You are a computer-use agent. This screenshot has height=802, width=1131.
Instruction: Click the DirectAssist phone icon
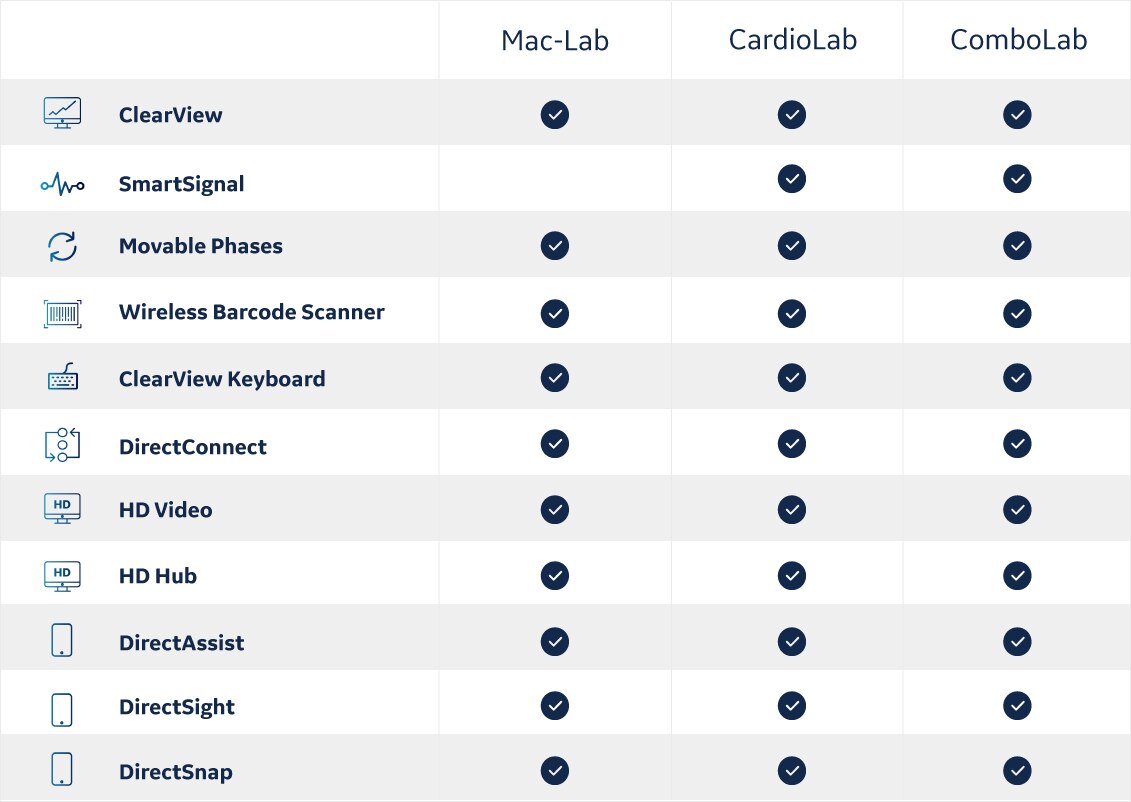62,640
